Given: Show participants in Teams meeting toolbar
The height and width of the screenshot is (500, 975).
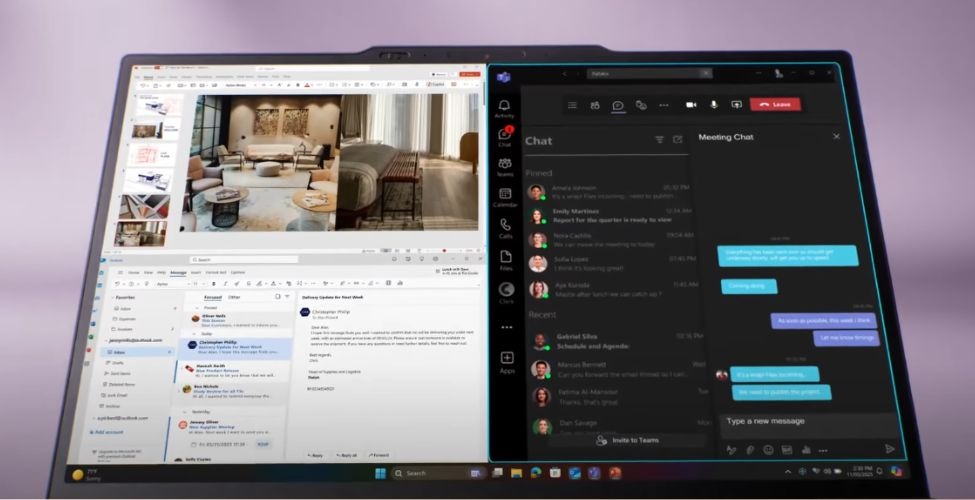Looking at the screenshot, I should [595, 105].
